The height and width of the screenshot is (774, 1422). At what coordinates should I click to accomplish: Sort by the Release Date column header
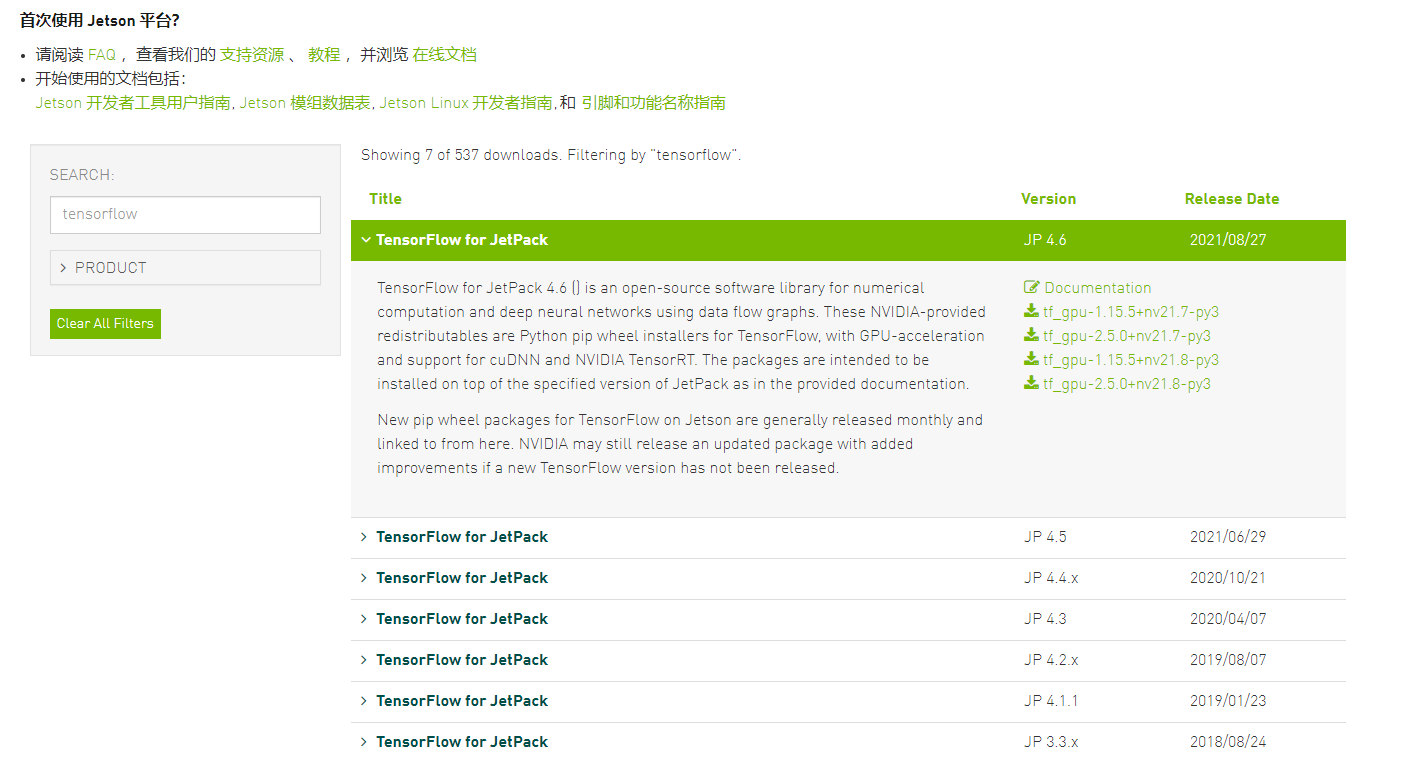point(1232,199)
